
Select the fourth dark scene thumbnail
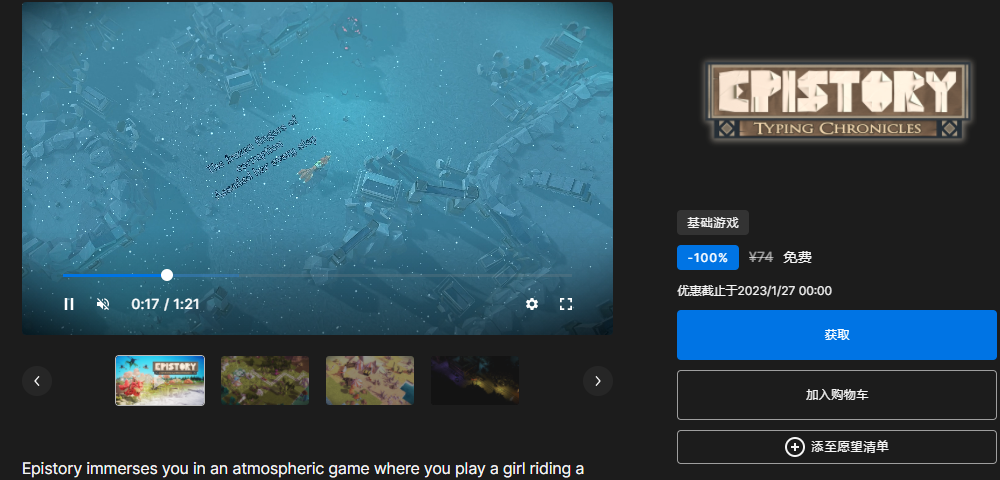coord(475,381)
